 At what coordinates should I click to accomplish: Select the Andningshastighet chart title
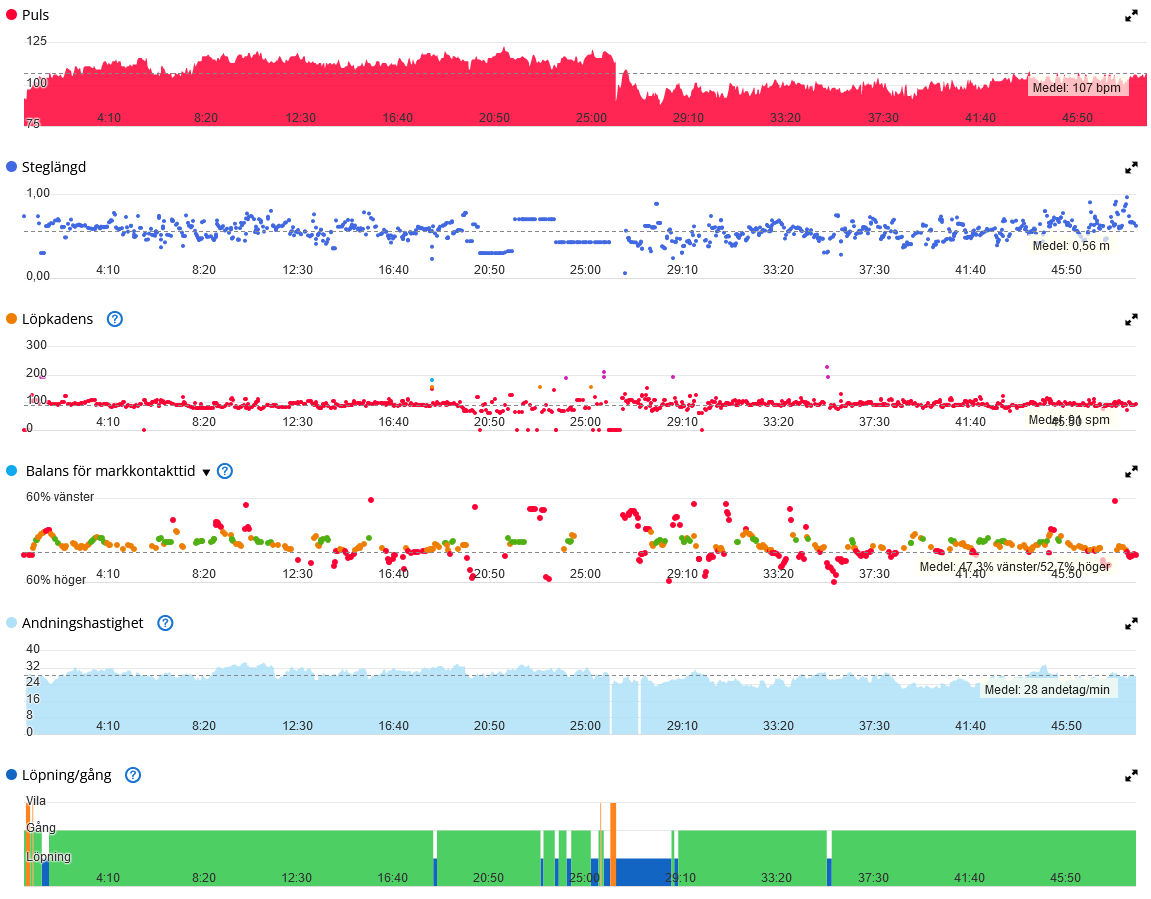tap(82, 623)
